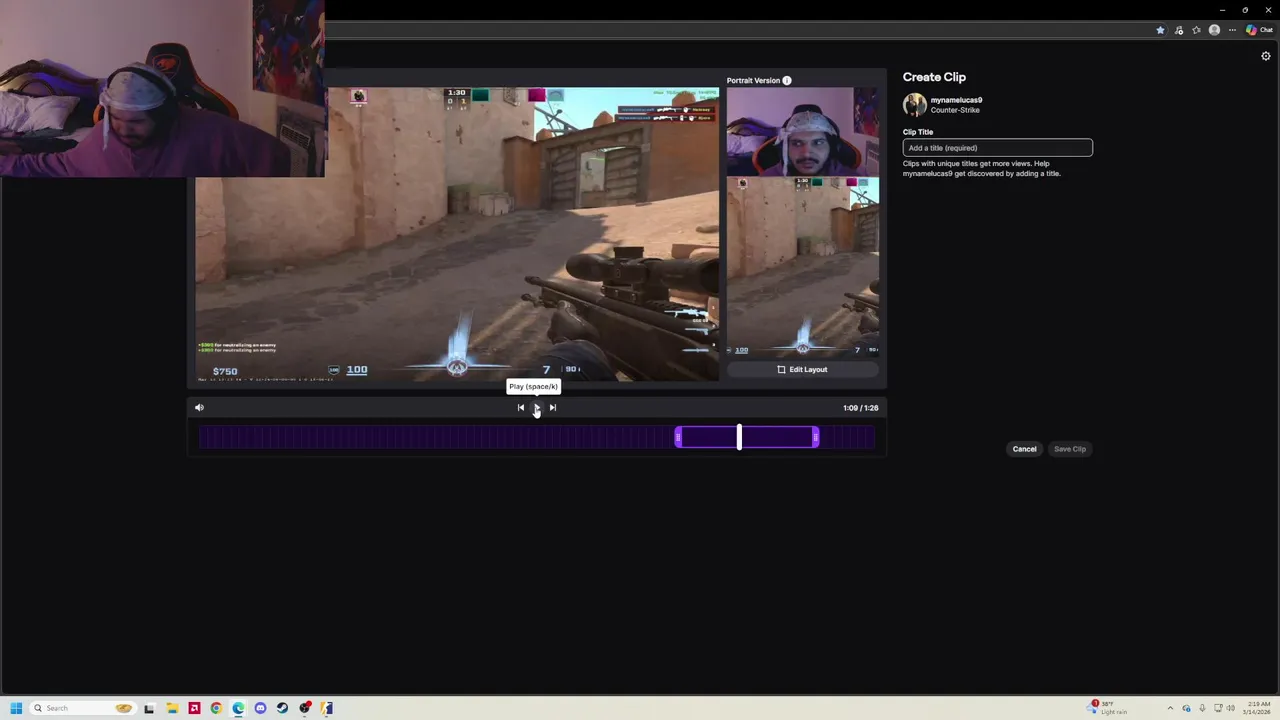Open the clip page settings gear
This screenshot has height=720, width=1280.
(1265, 56)
